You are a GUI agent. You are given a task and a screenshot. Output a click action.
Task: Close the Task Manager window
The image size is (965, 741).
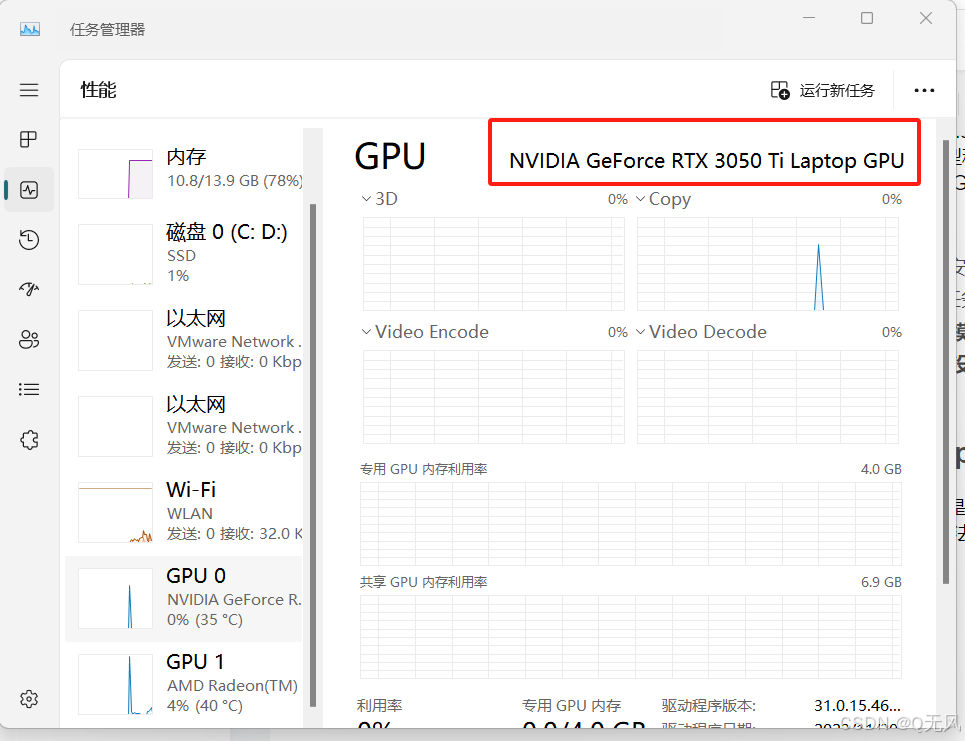click(926, 18)
